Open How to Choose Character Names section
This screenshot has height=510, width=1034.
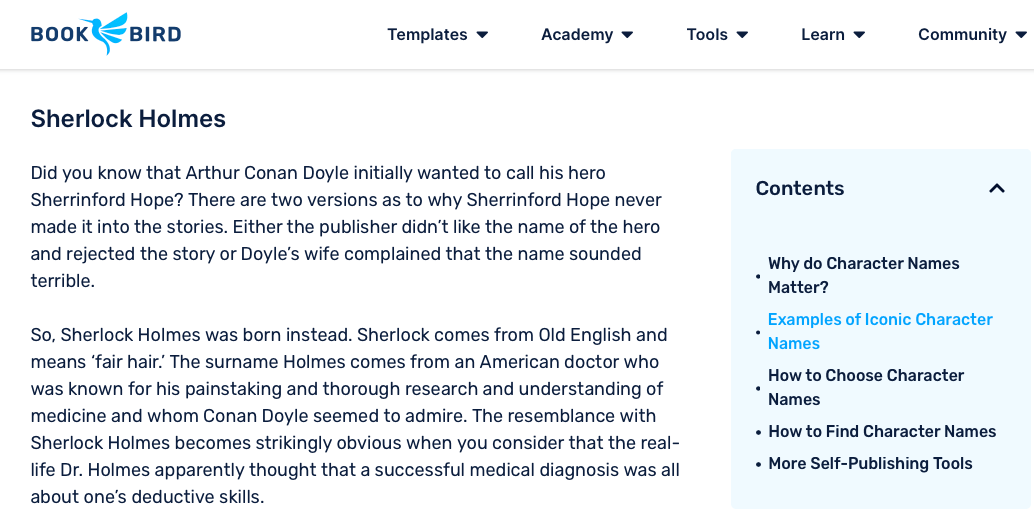(x=865, y=387)
